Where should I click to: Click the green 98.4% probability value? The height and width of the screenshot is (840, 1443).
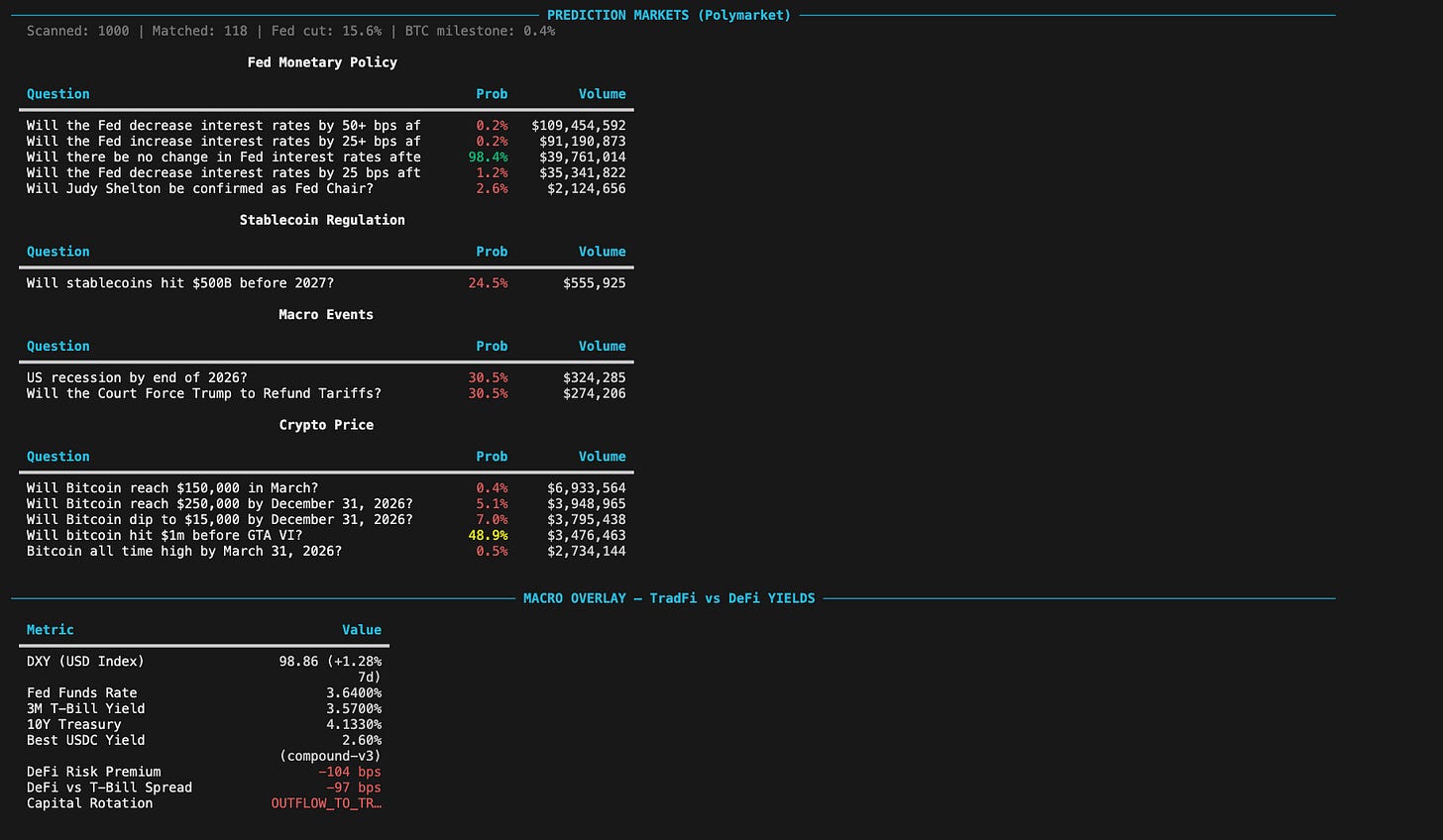pos(488,157)
